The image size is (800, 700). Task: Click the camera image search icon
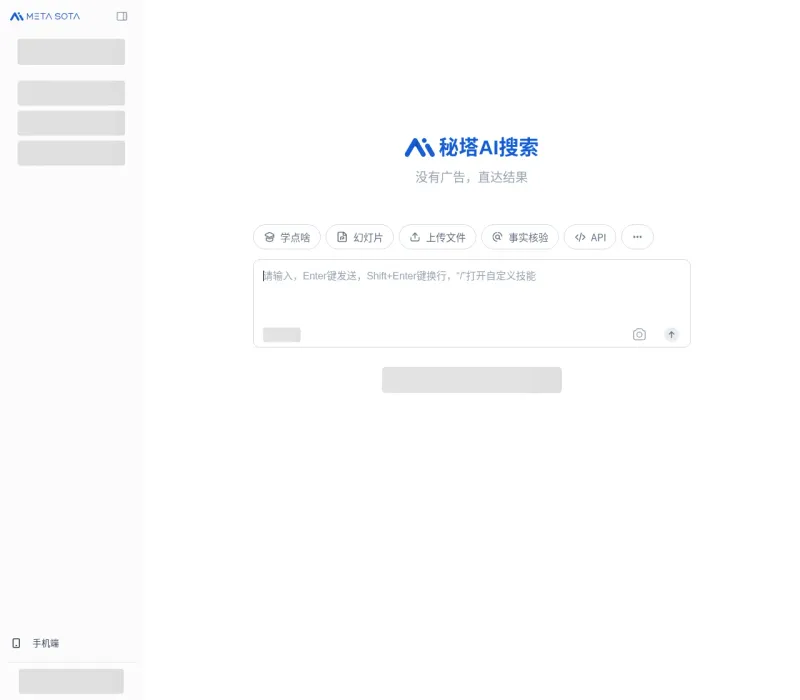(x=639, y=335)
